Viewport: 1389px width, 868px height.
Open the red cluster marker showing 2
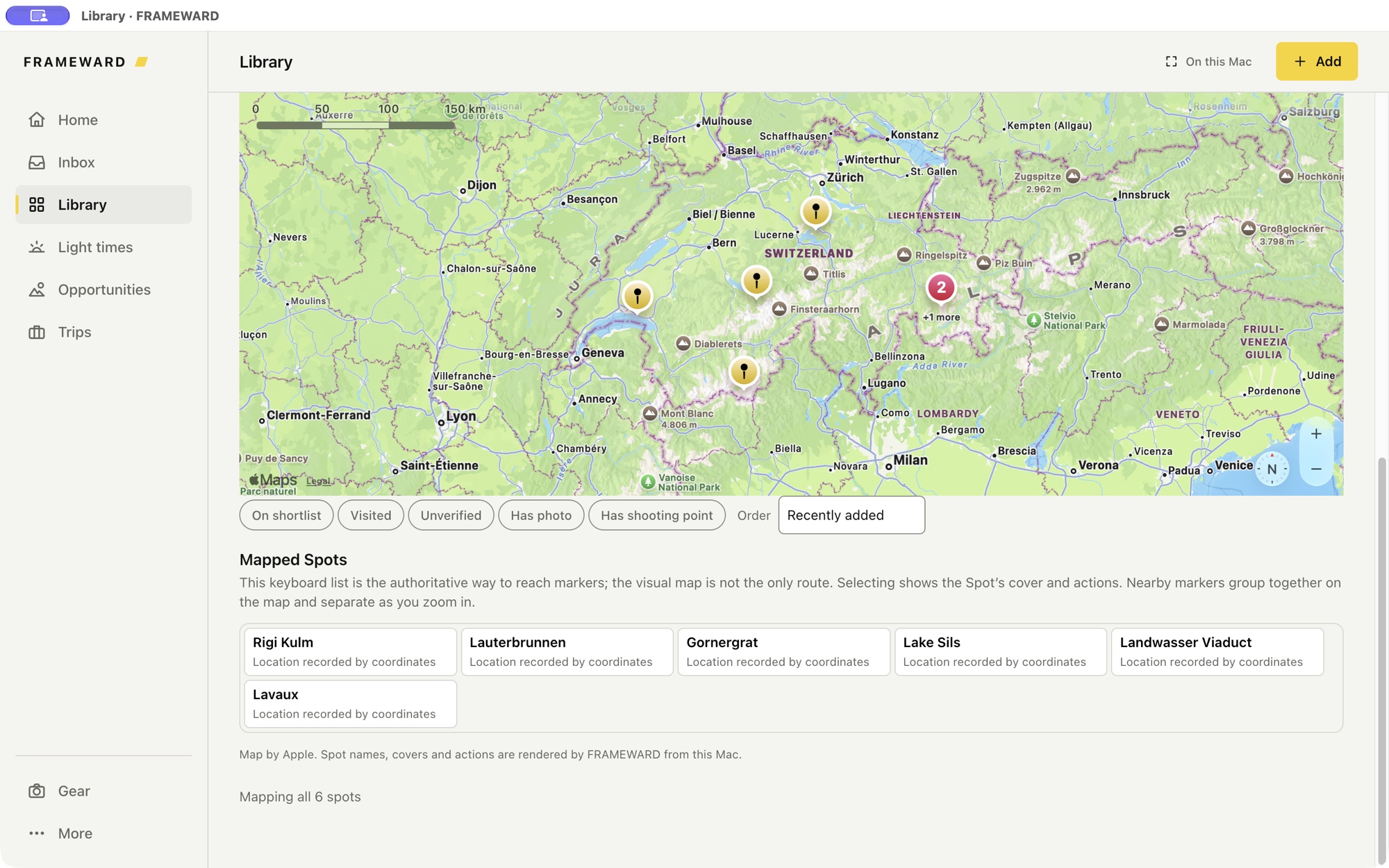941,288
